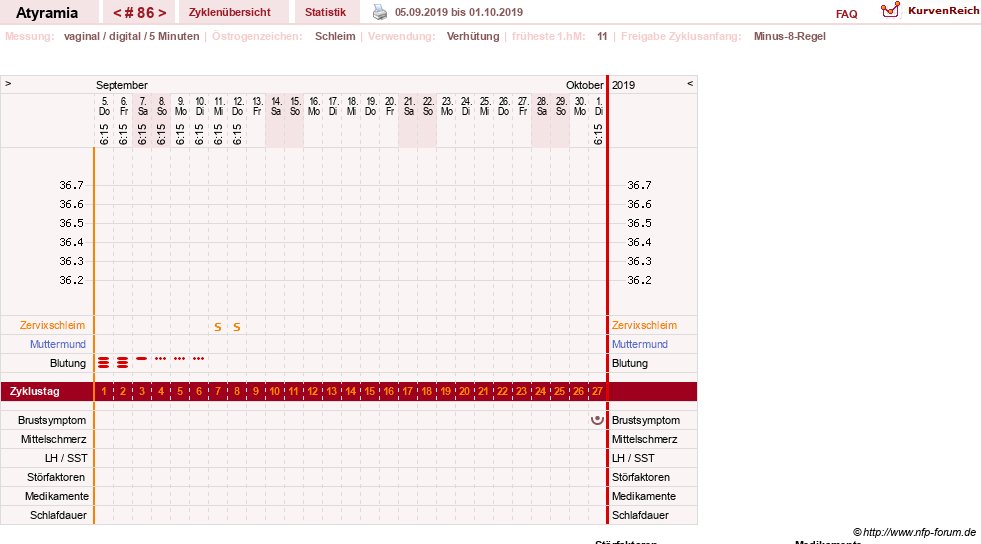
Task: Click the Oktober month label
Action: [584, 85]
